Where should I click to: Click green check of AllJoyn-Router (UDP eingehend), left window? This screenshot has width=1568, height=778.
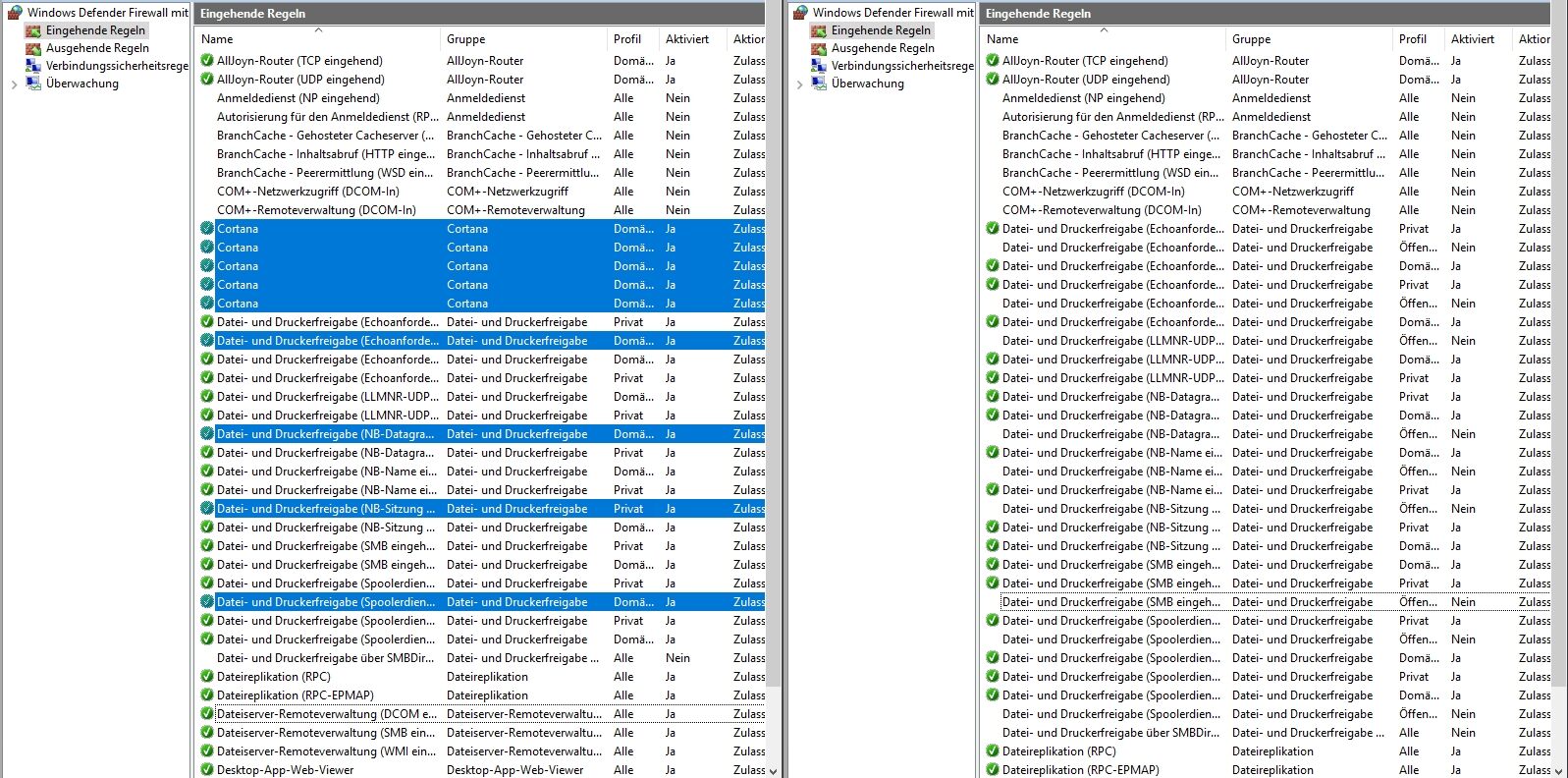click(x=207, y=80)
